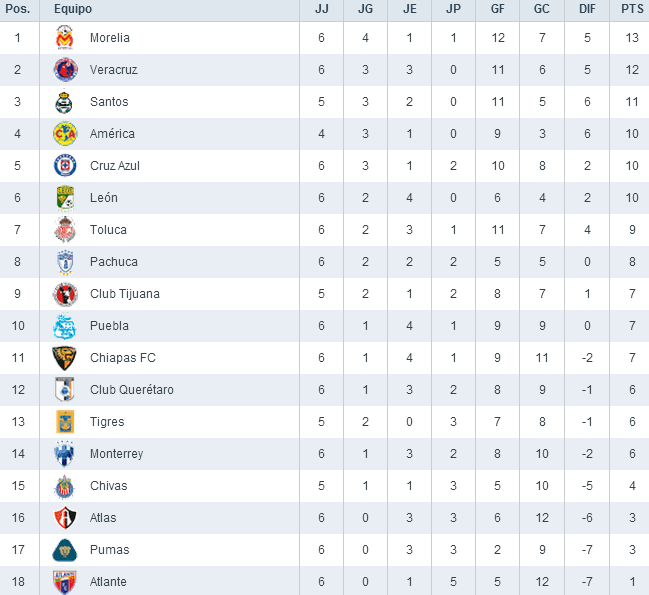Click the Veracruz team logo
This screenshot has width=649, height=595.
(x=65, y=70)
